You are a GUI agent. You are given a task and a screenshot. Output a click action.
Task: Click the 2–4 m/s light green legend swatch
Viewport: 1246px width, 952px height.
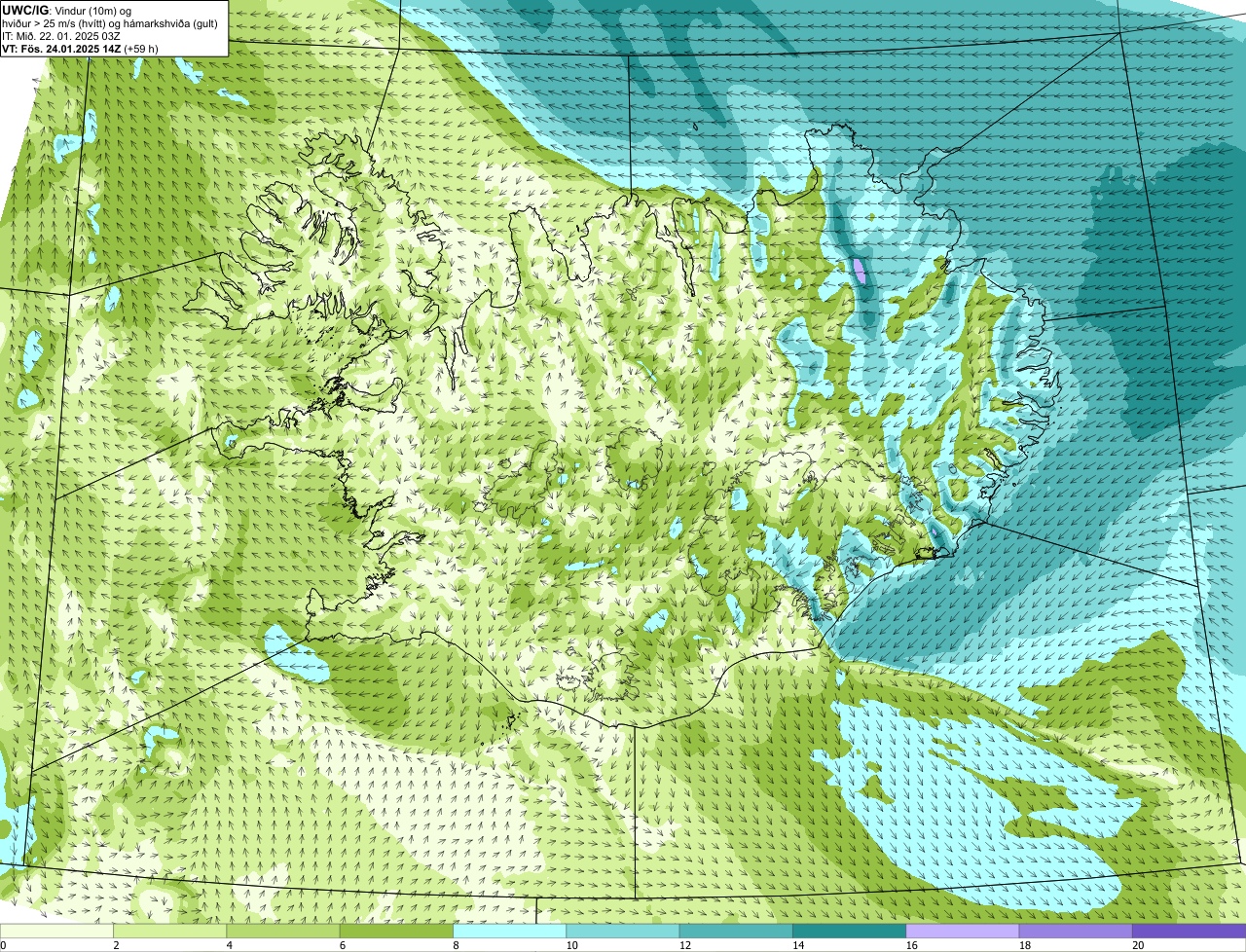pyautogui.click(x=169, y=931)
